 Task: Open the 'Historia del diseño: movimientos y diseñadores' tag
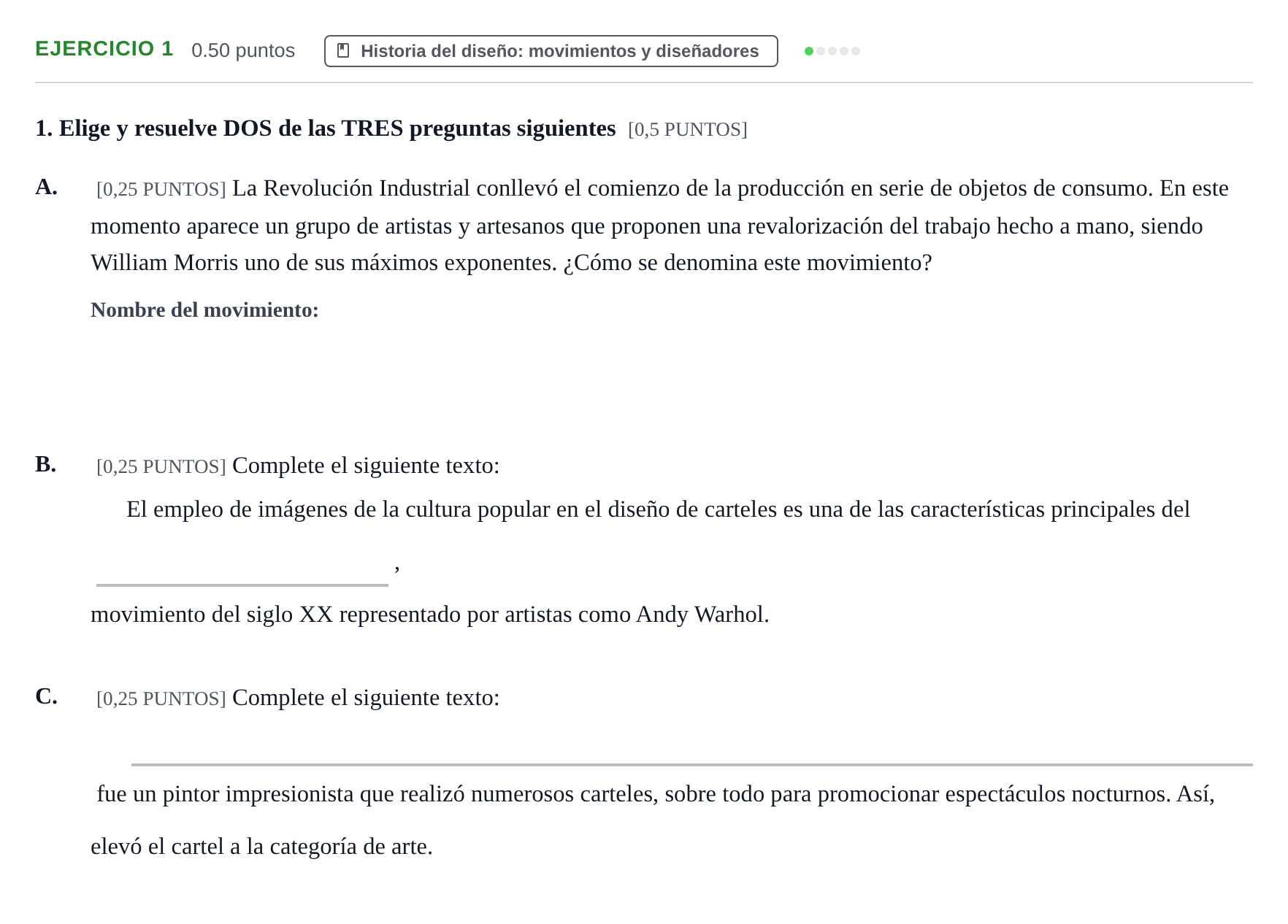tap(551, 51)
